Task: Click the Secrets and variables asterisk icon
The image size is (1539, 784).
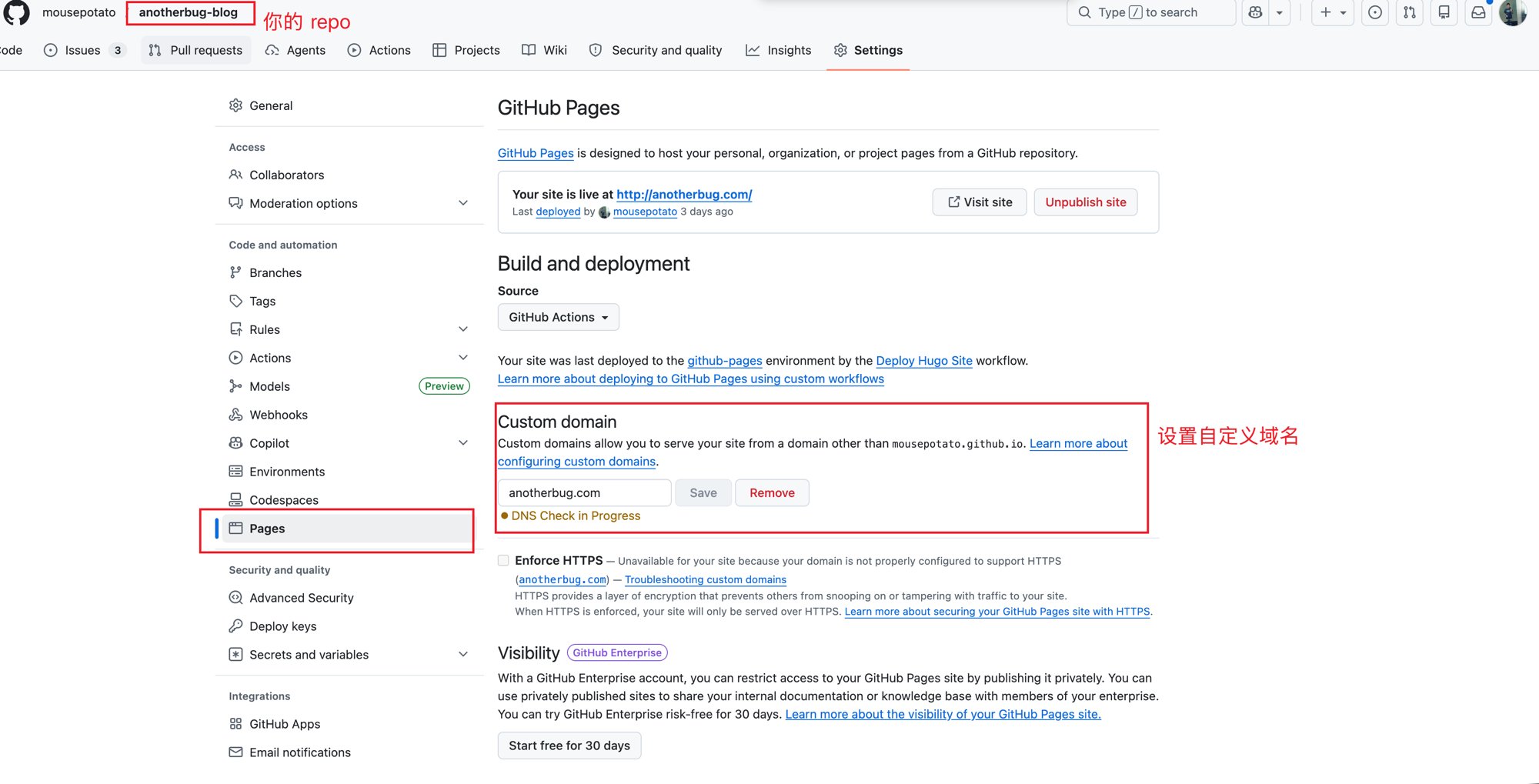Action: coord(235,655)
